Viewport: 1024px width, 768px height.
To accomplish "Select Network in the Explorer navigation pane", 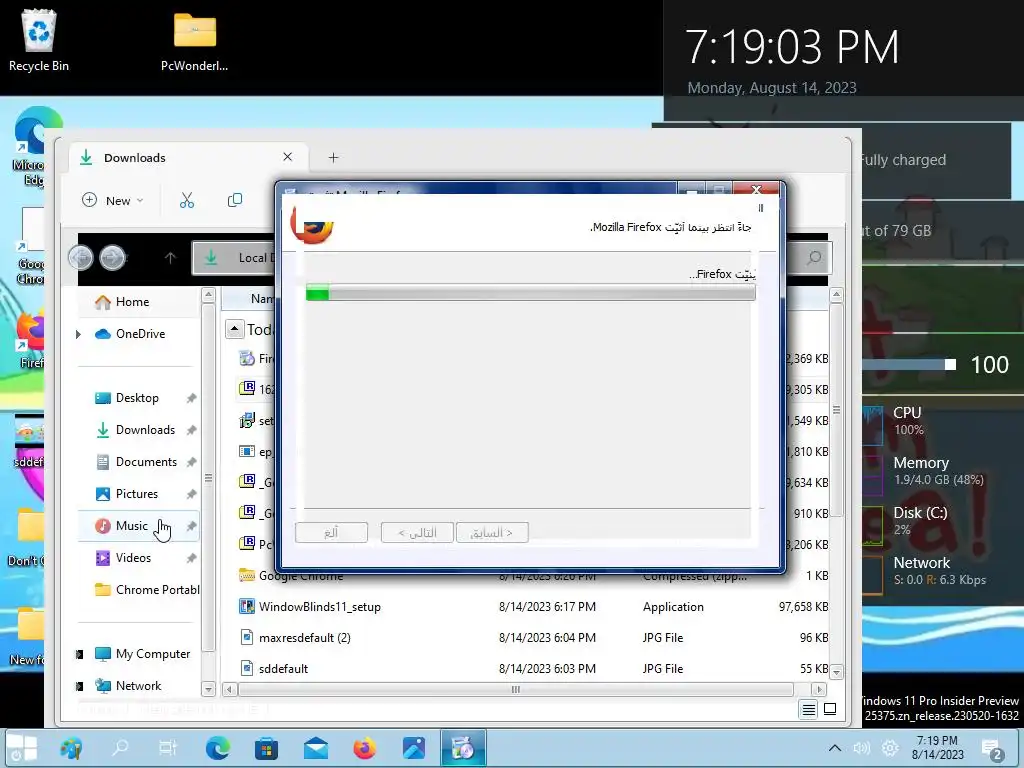I will coord(128,686).
